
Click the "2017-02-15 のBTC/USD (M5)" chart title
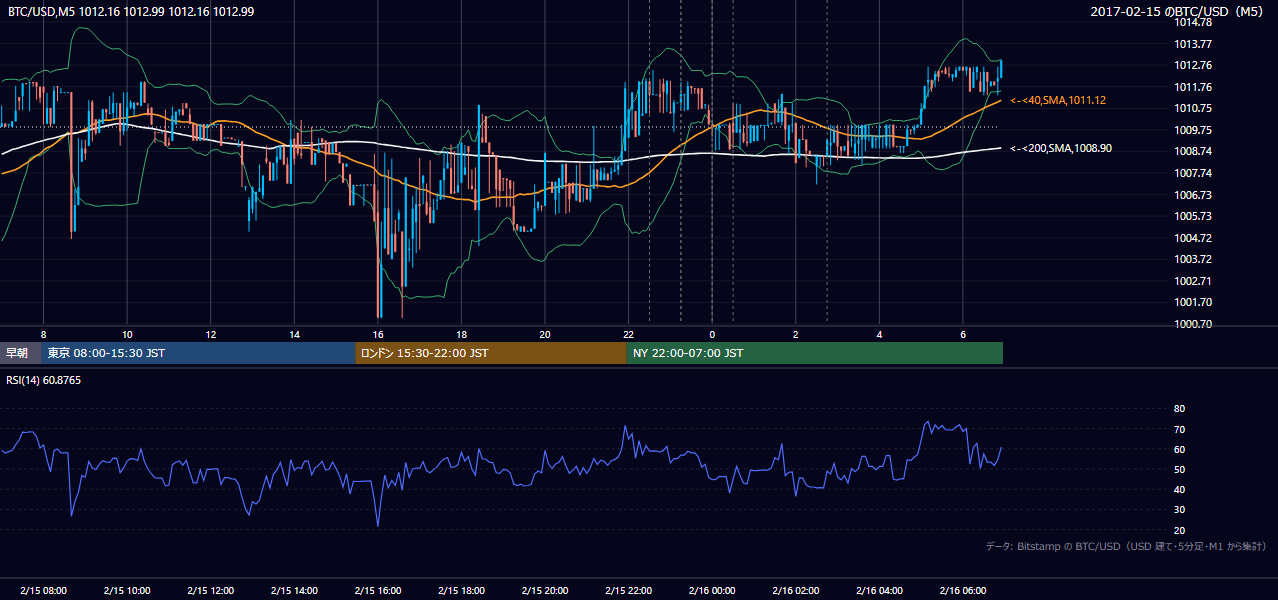tap(1177, 11)
